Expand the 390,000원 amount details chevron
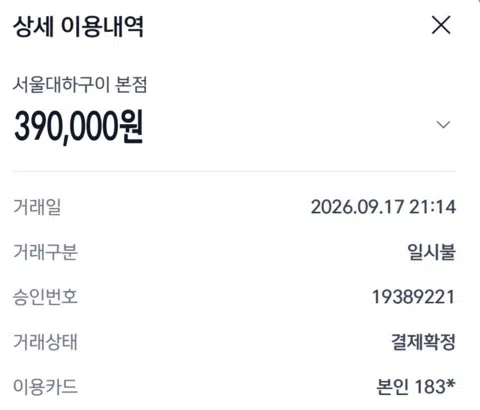 [x=443, y=125]
